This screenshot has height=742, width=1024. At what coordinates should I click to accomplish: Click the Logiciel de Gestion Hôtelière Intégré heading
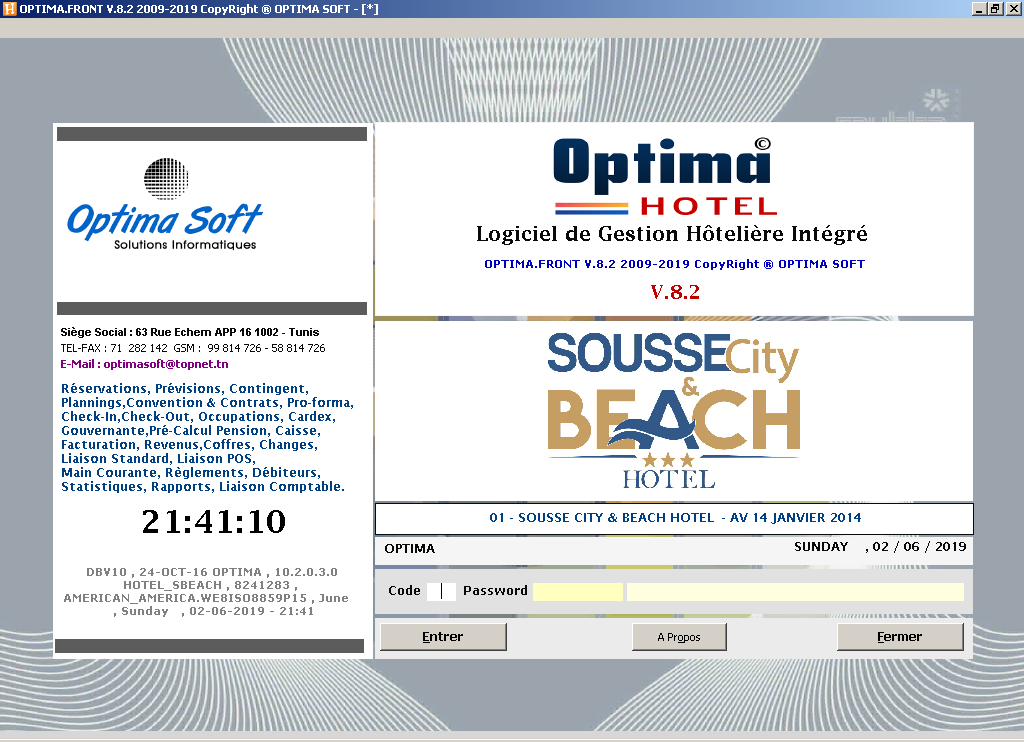[x=672, y=234]
